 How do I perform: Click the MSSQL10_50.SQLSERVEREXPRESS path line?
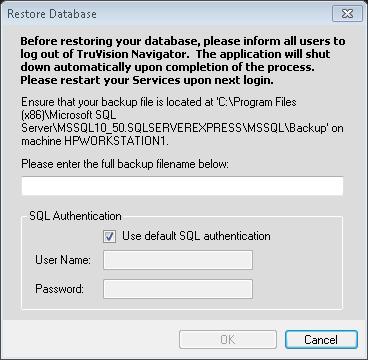click(x=182, y=128)
